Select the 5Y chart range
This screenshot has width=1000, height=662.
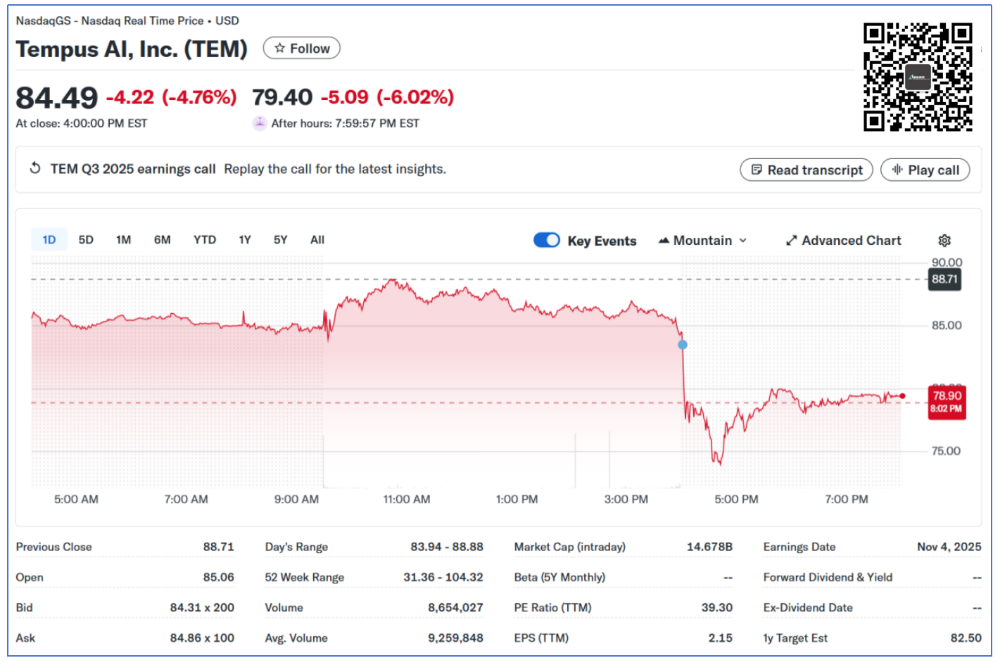coord(280,240)
